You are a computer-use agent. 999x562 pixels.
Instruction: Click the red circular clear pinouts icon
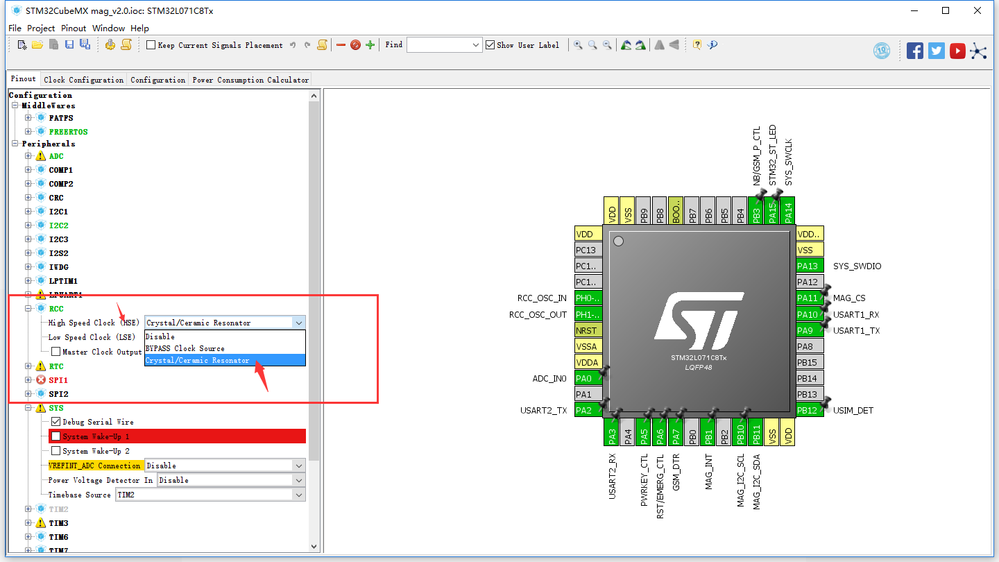point(356,45)
